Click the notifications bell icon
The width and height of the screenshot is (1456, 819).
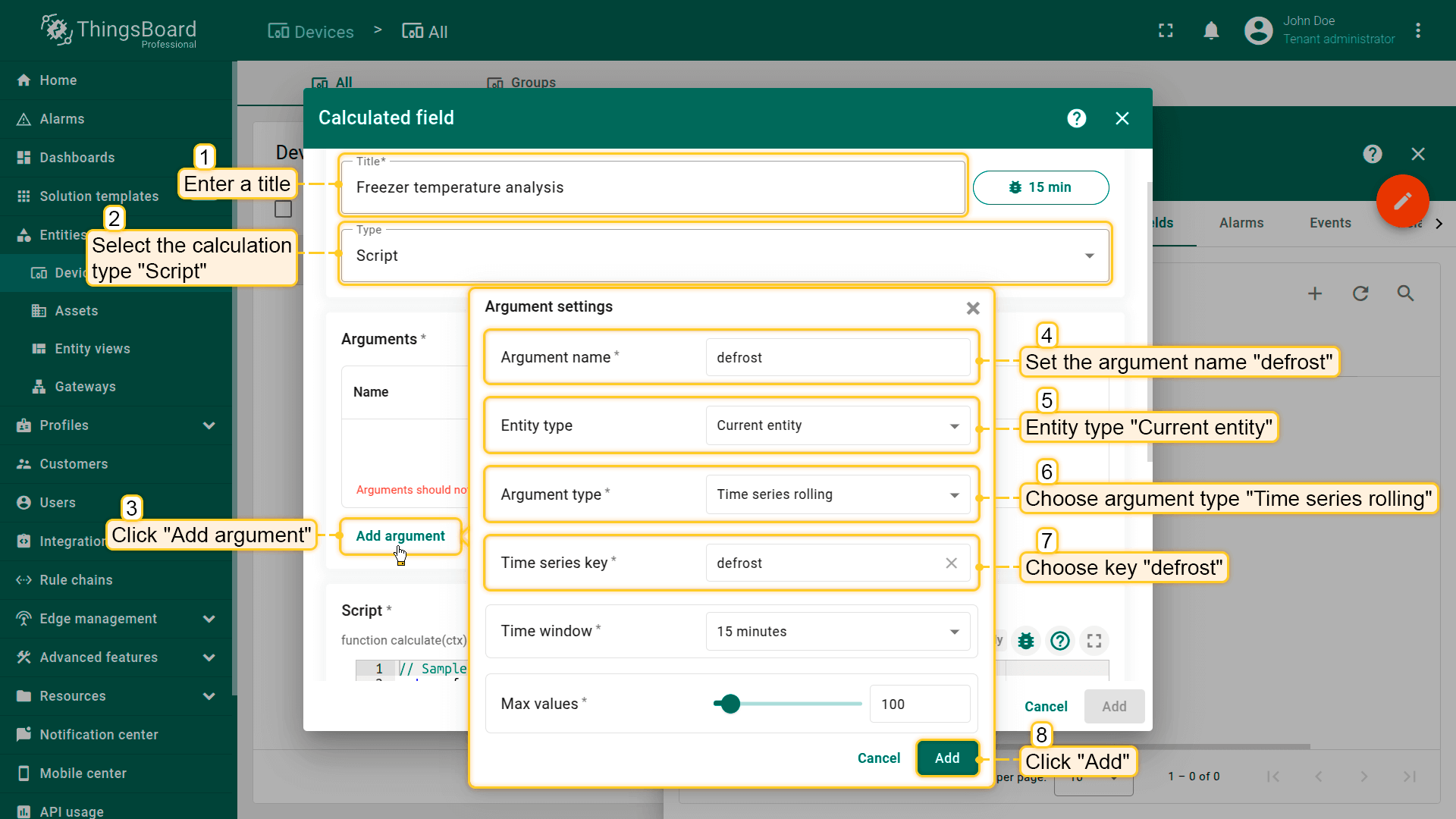pyautogui.click(x=1211, y=31)
